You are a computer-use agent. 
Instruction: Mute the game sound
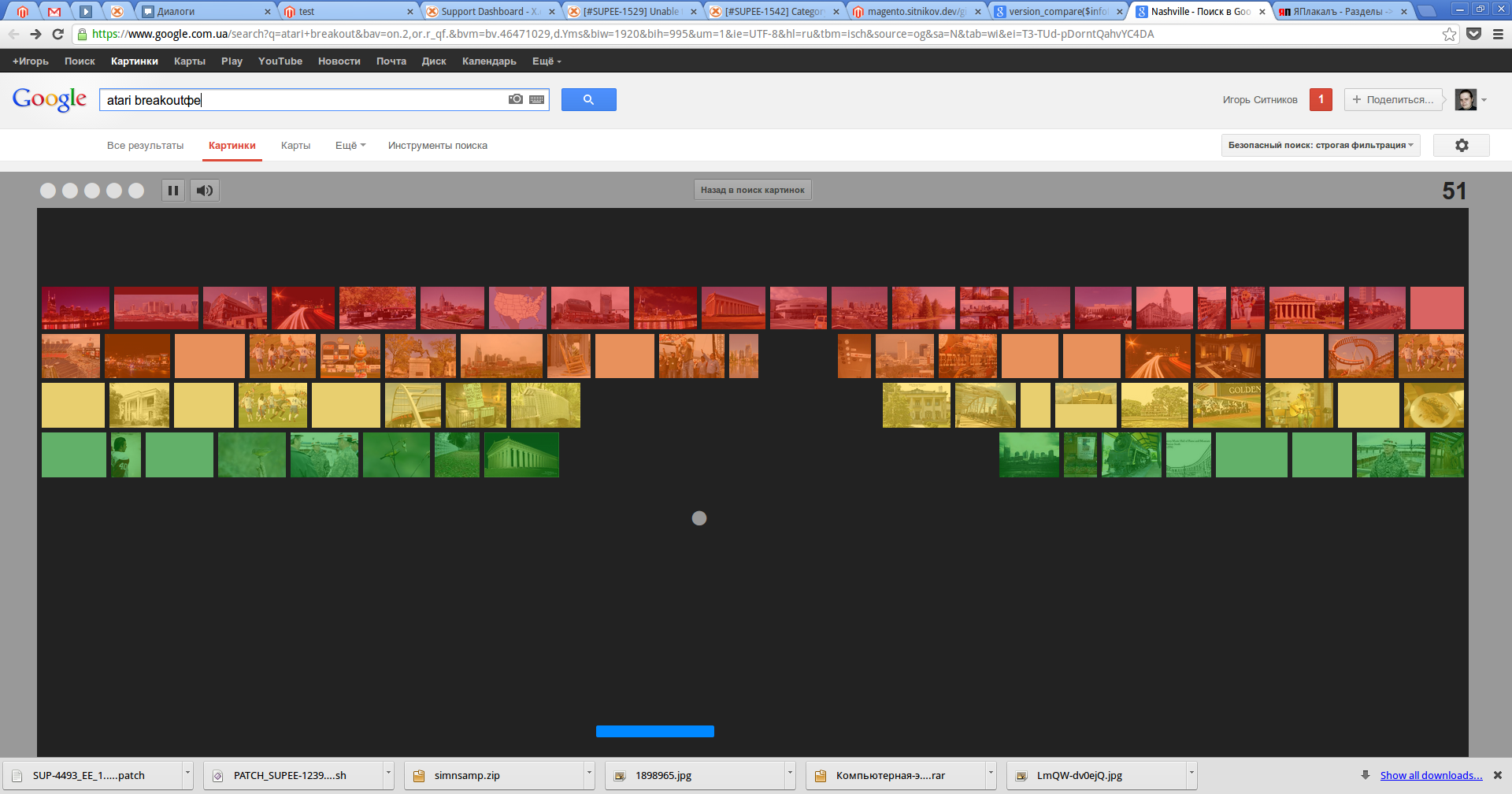(205, 191)
